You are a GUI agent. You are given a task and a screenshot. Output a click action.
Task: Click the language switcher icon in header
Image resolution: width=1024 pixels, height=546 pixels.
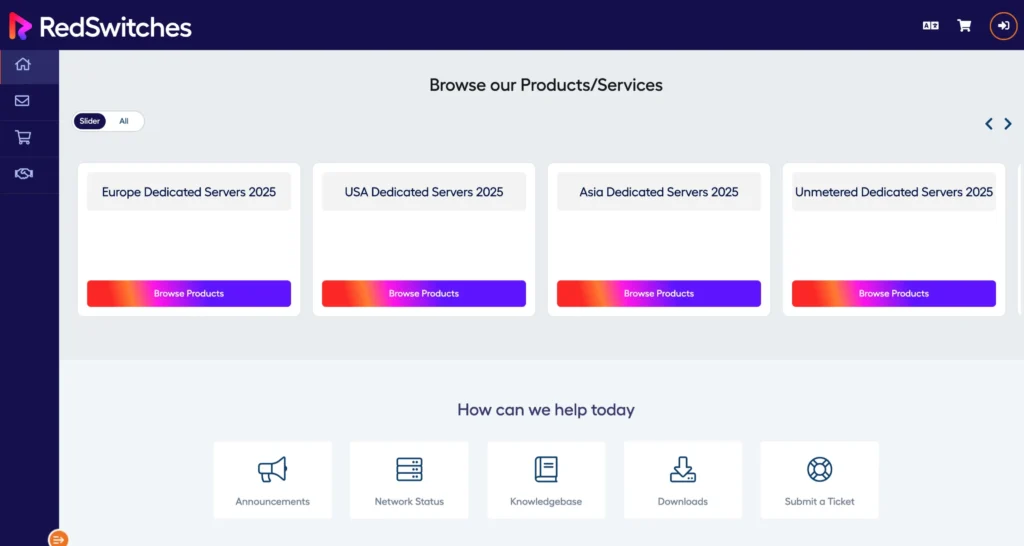coord(930,26)
